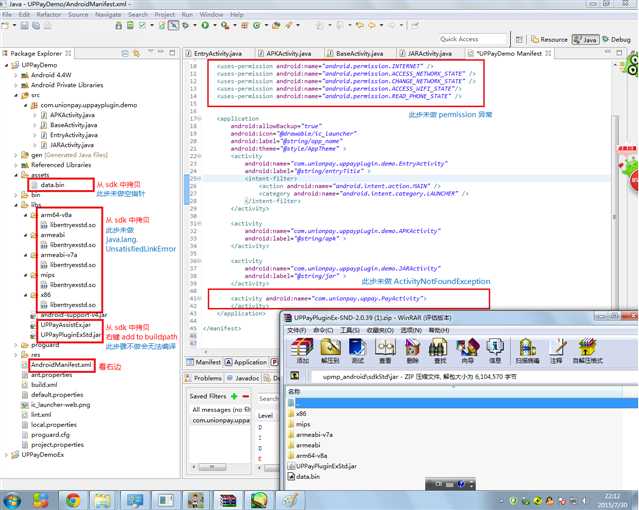Open Run button dropdown arrow
Screen dimensions: 639x510
click(x=214, y=25)
